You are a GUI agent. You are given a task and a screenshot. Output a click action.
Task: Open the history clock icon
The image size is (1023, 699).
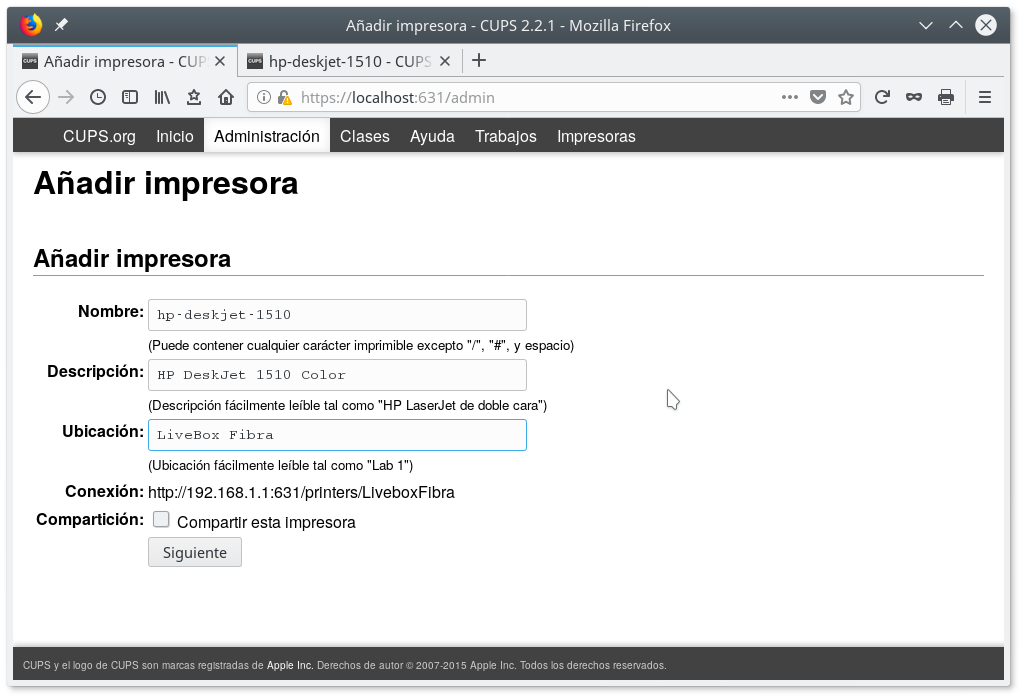click(x=98, y=97)
